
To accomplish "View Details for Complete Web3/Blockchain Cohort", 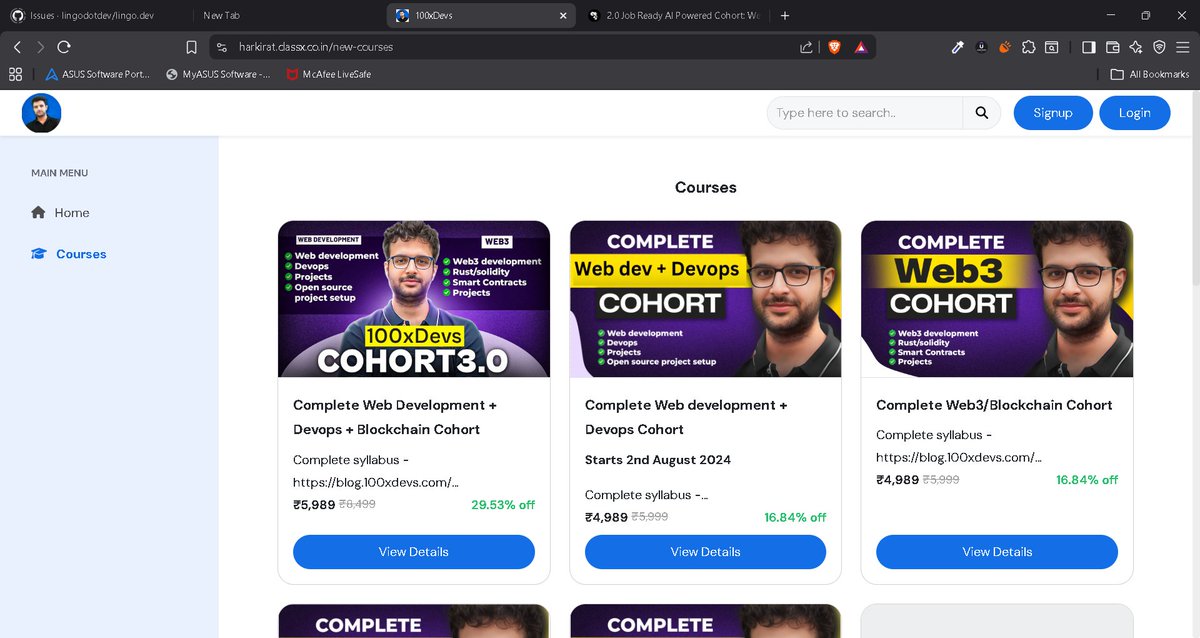I will (997, 552).
